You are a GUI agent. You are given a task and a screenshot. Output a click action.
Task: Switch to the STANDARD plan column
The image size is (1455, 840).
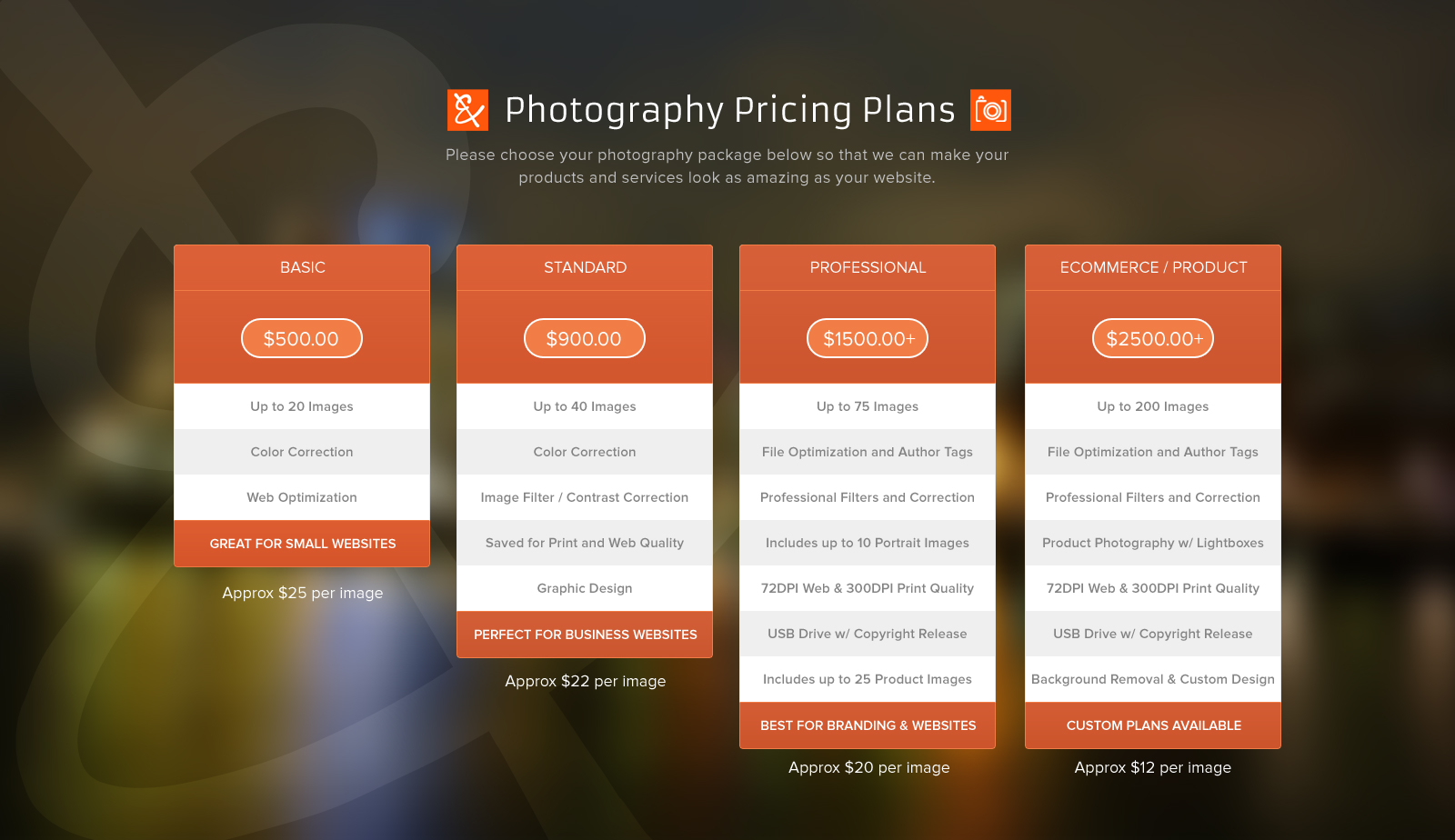(585, 267)
